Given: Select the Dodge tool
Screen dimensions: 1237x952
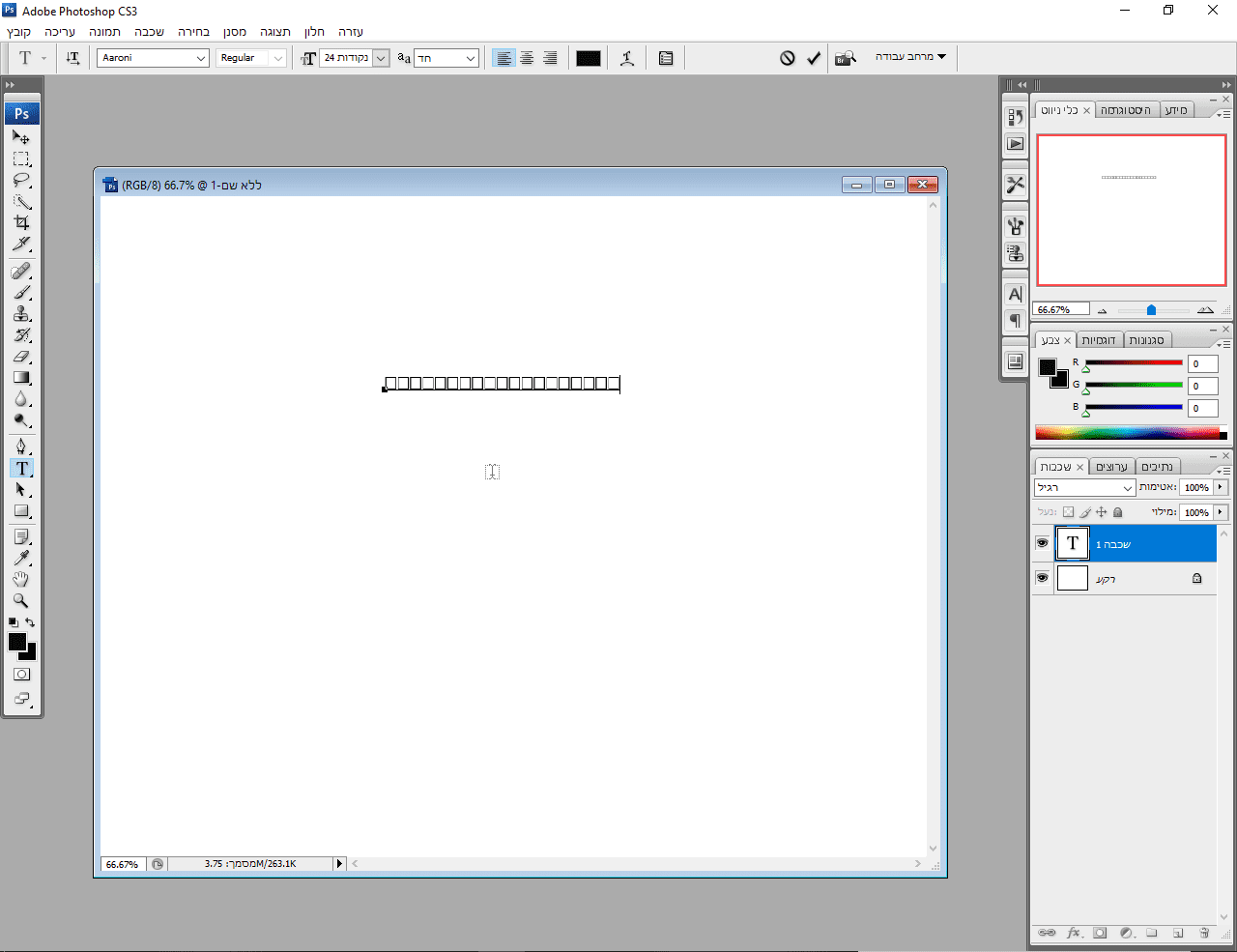Looking at the screenshot, I should click(21, 419).
